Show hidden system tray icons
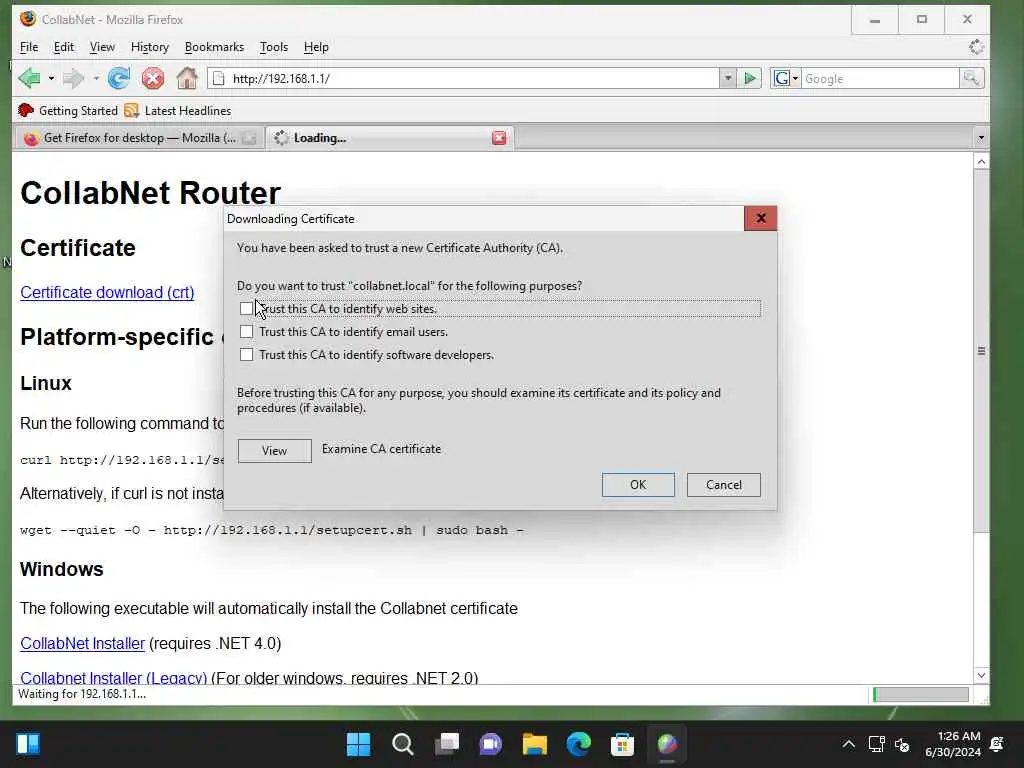Viewport: 1024px width, 768px height. click(x=848, y=744)
